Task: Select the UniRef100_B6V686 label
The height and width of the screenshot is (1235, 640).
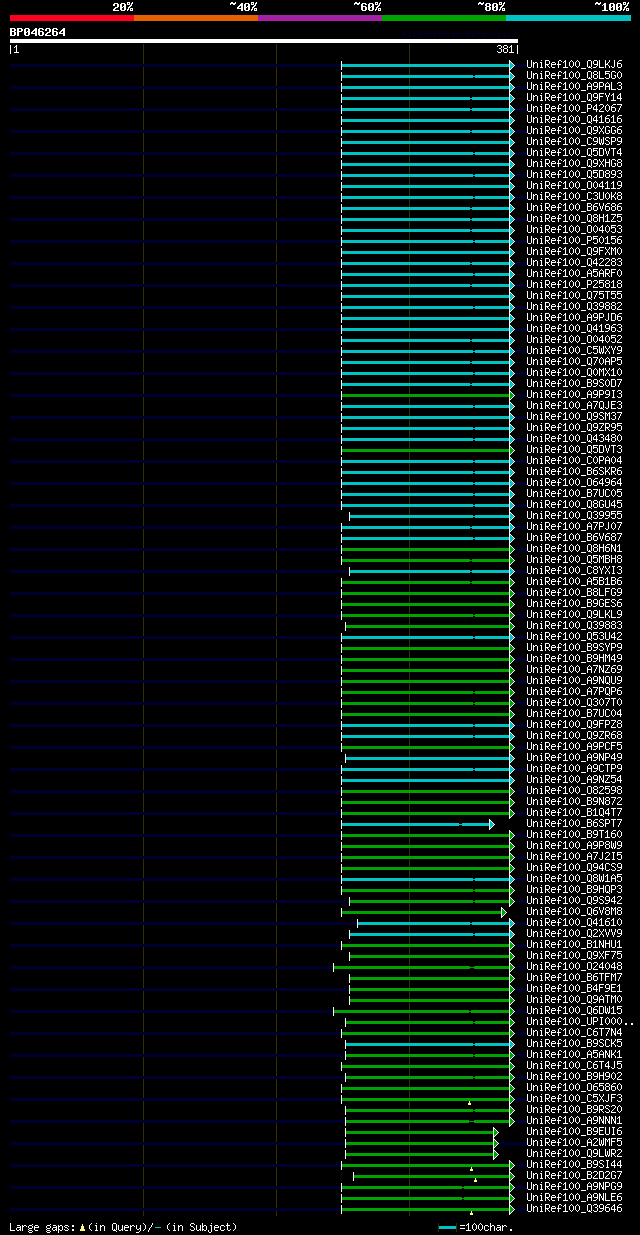Action: click(x=576, y=207)
